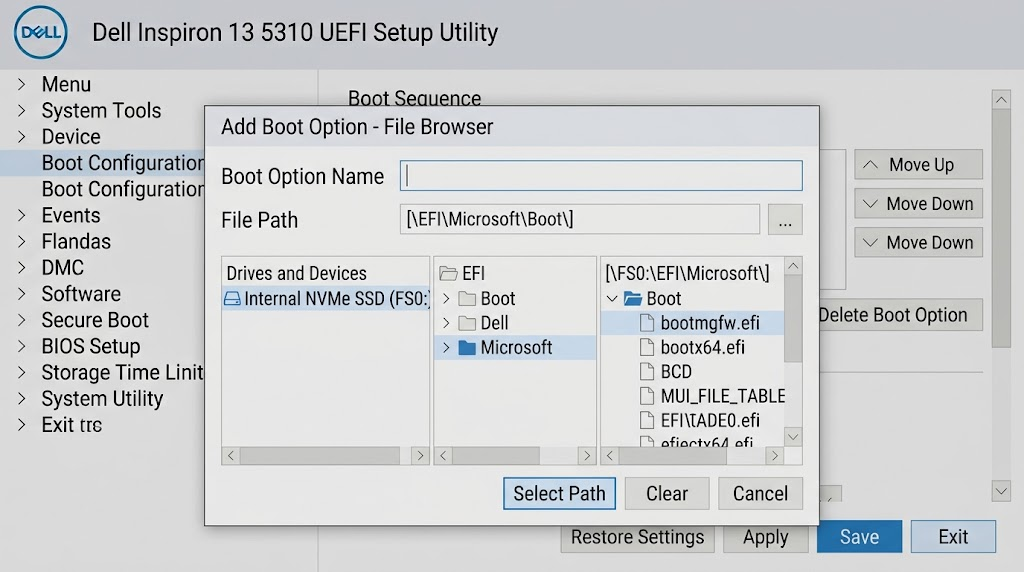
Task: Click file icon next to bootmgfw.efi
Action: [x=647, y=323]
